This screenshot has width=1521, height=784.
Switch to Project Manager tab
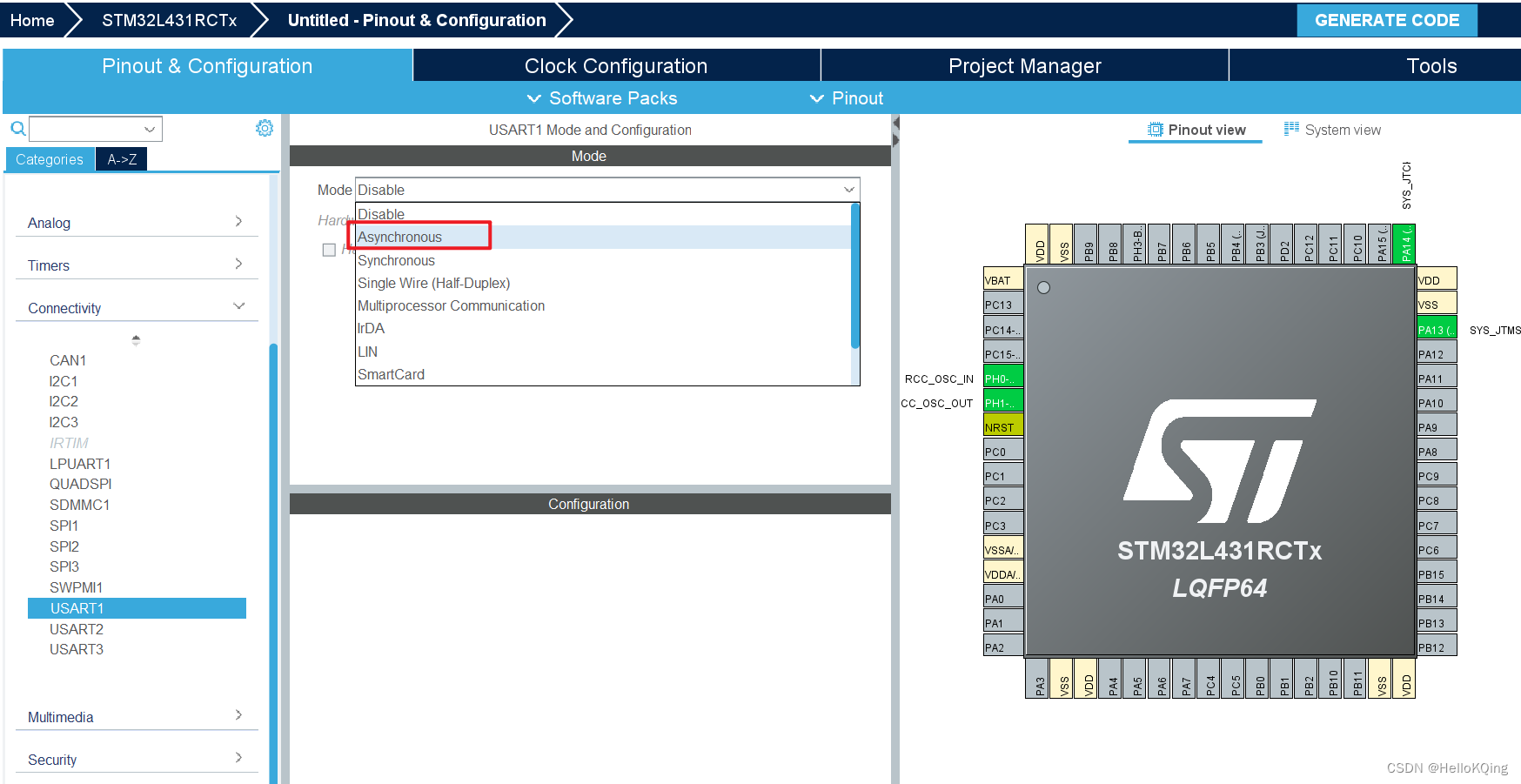click(1025, 66)
